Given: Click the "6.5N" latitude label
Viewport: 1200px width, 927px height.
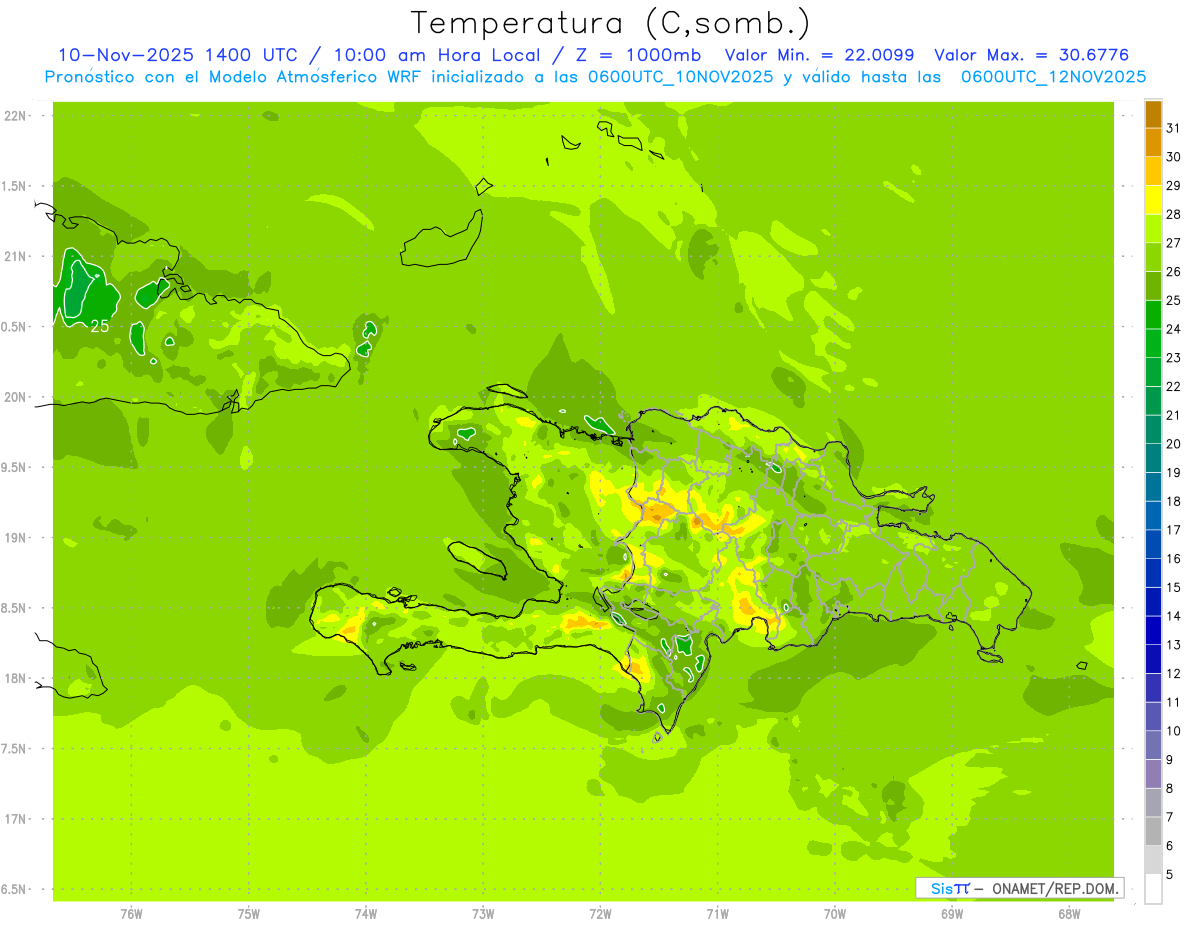Looking at the screenshot, I should (x=14, y=889).
